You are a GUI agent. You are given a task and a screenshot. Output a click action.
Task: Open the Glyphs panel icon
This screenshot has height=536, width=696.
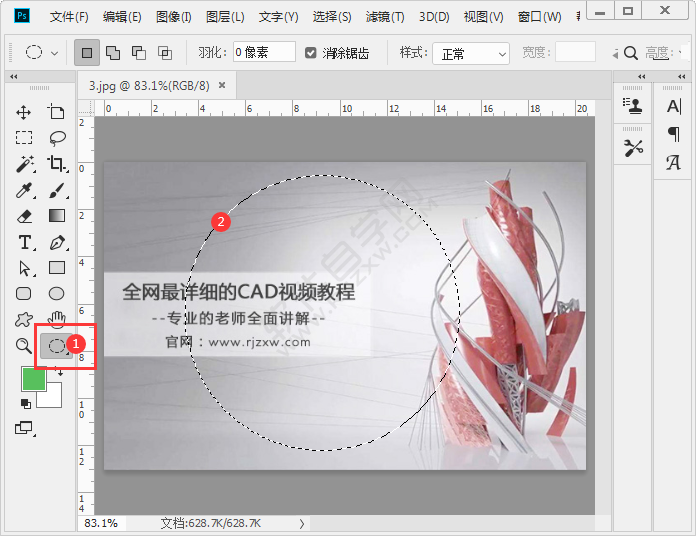673,162
